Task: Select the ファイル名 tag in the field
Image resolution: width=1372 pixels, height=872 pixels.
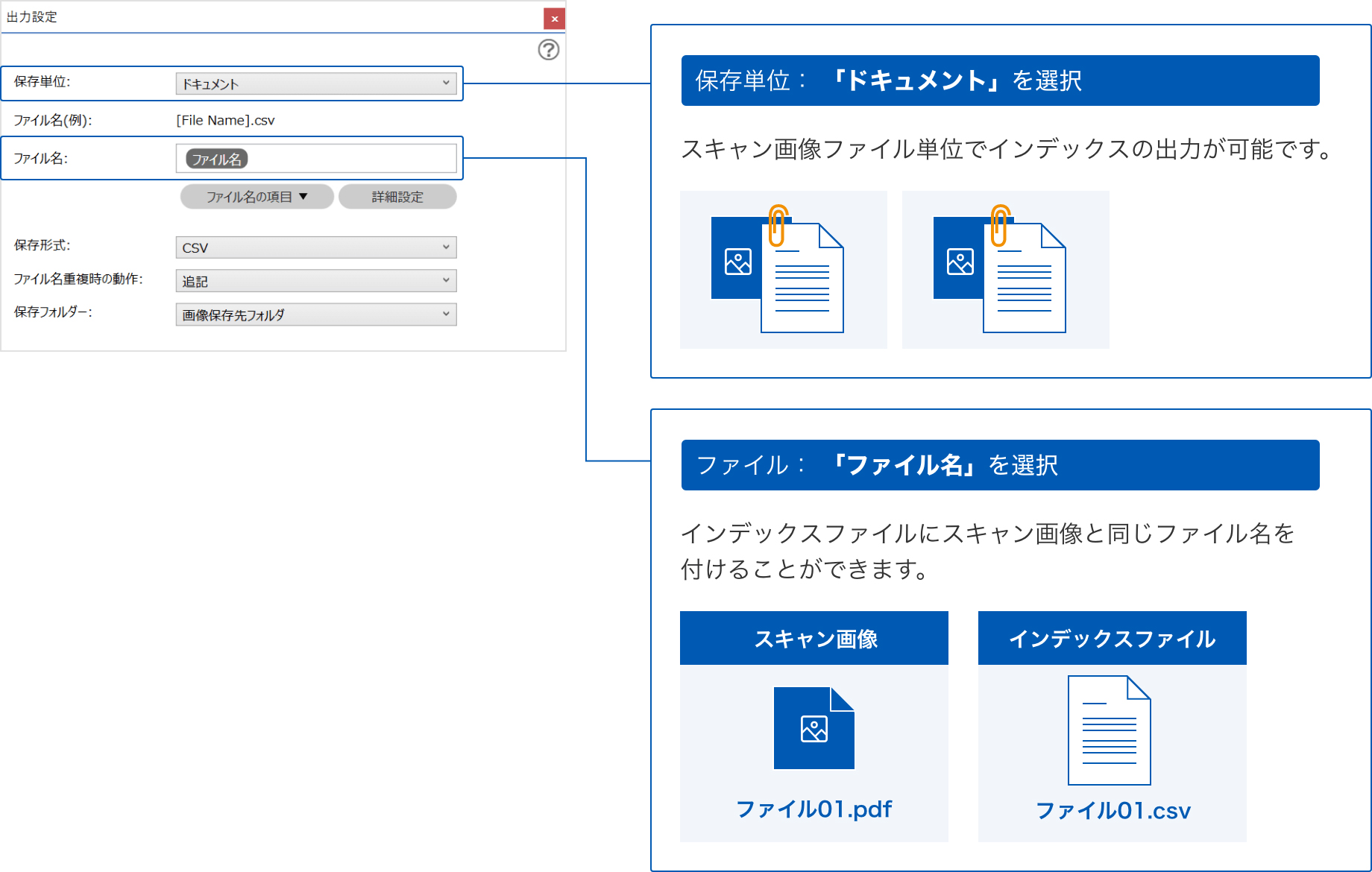Action: pyautogui.click(x=216, y=159)
